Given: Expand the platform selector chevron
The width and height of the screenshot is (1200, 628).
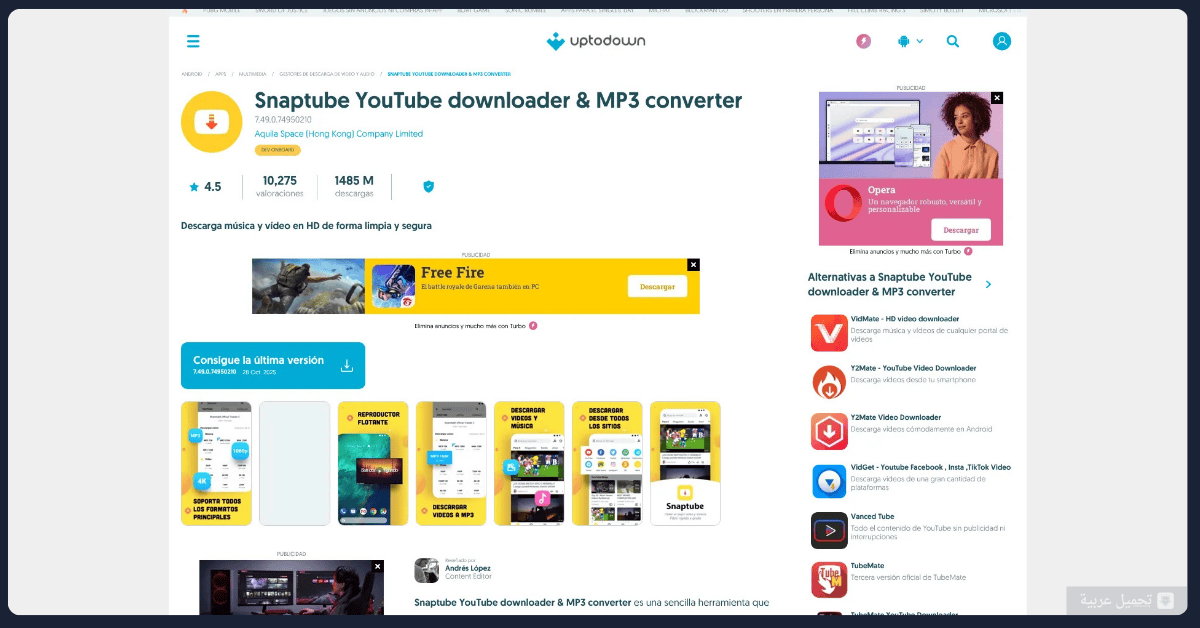Looking at the screenshot, I should pos(920,41).
